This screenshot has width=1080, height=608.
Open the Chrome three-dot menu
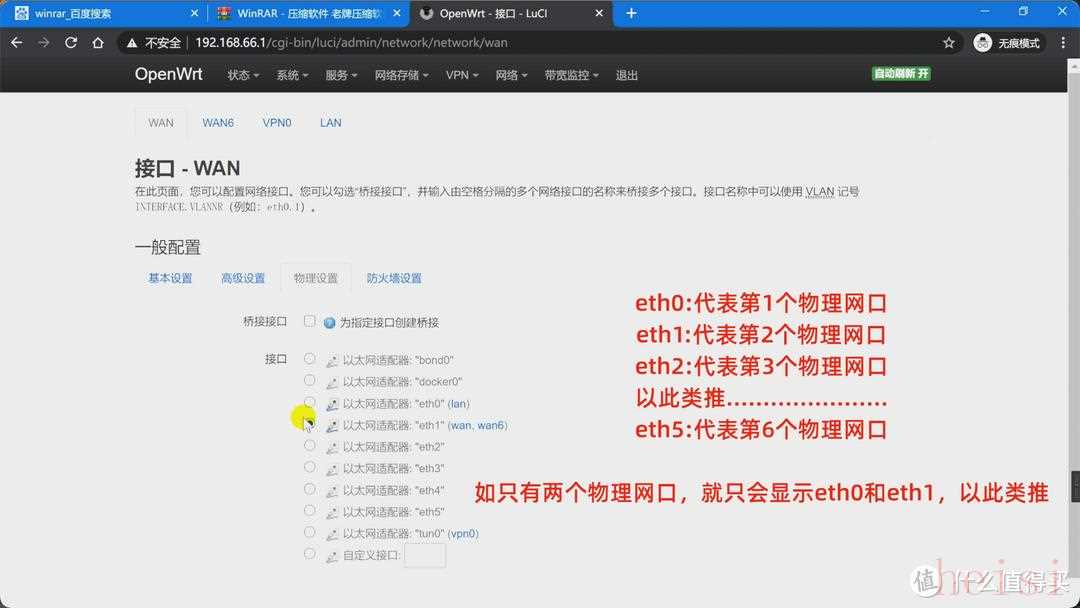pyautogui.click(x=1063, y=43)
